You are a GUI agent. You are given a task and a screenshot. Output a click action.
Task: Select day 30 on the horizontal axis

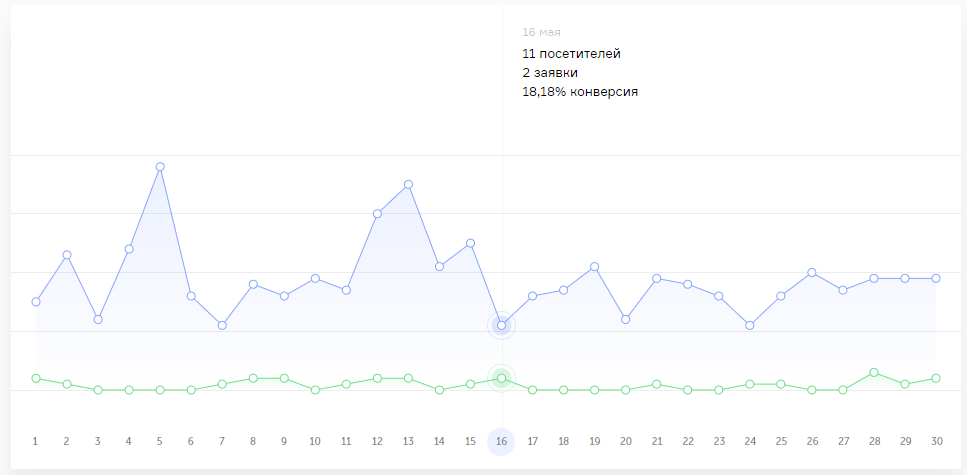(x=936, y=441)
